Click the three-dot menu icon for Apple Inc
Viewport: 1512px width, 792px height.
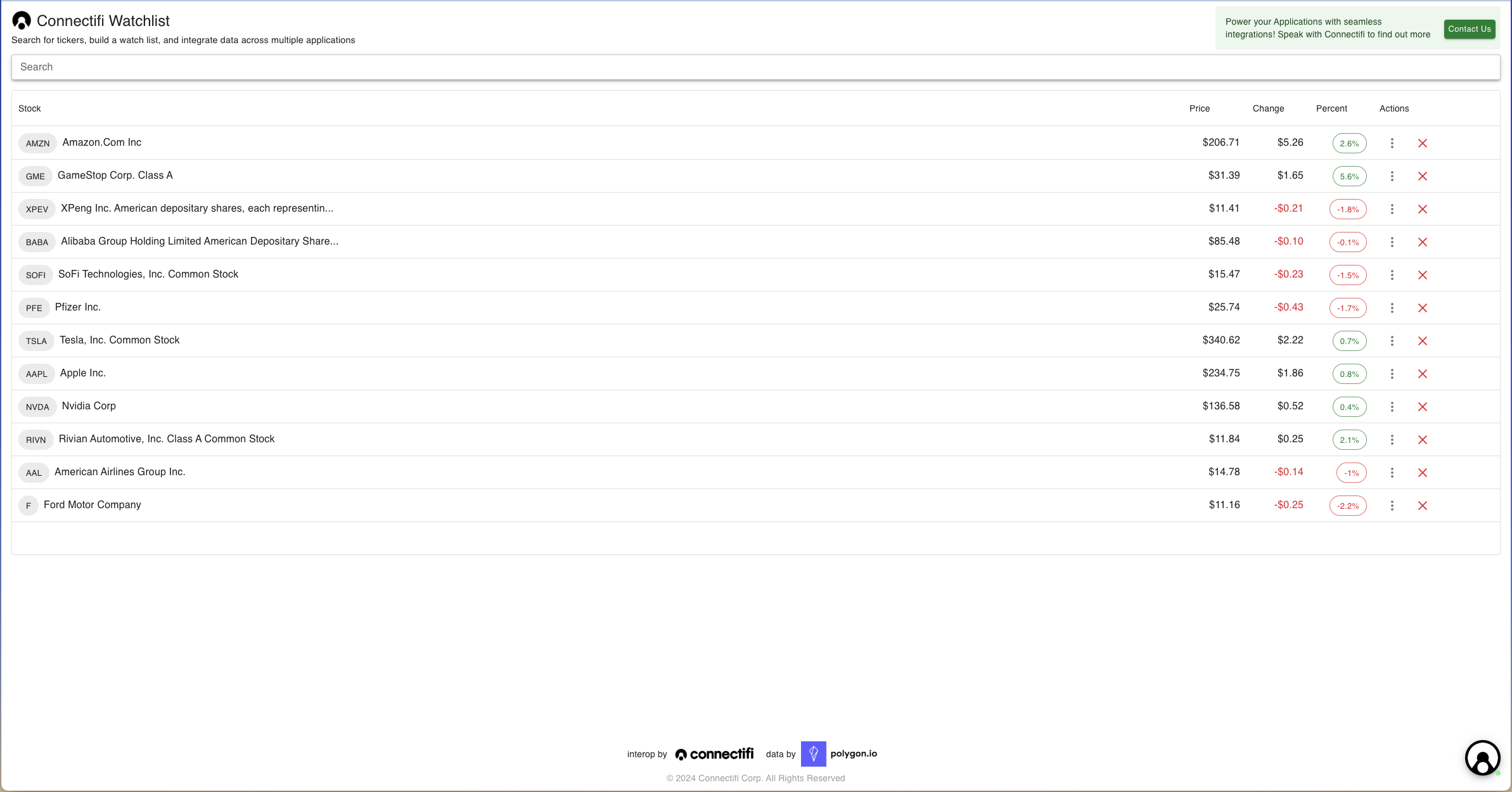point(1392,374)
